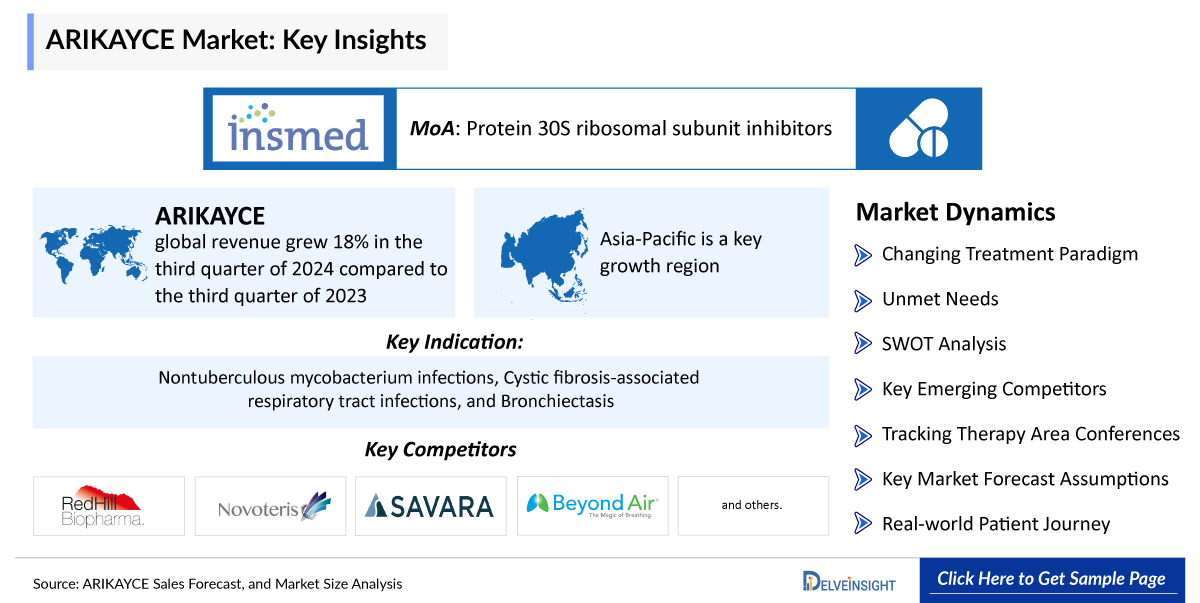Click arrow beside Unmet Needs

[x=863, y=300]
